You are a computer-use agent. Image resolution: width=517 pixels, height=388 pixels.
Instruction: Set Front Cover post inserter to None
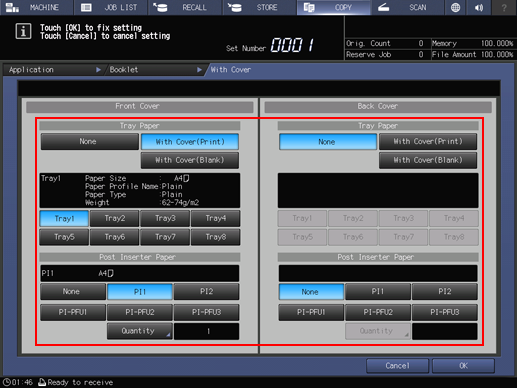[73, 292]
